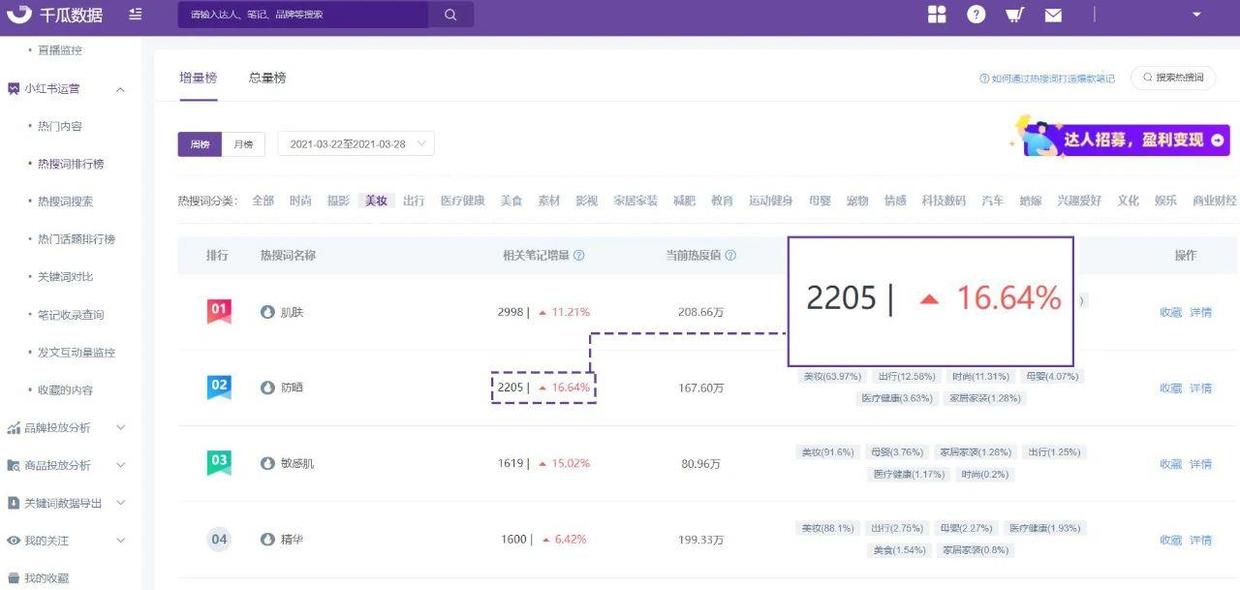This screenshot has width=1240, height=590.
Task: Click the help question mark icon
Action: [x=976, y=15]
